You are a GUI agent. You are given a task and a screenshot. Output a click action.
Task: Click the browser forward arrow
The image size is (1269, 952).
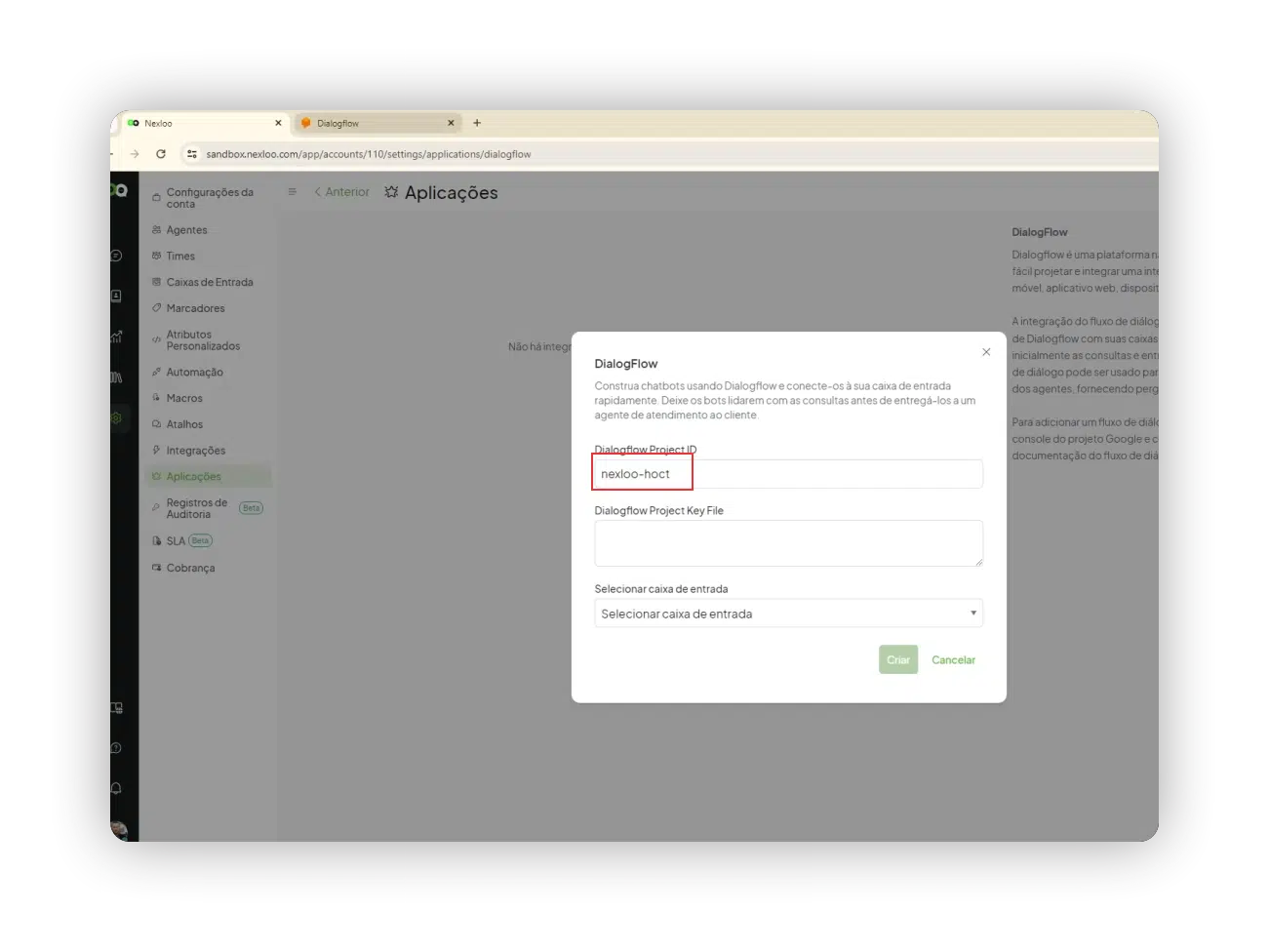(x=135, y=154)
